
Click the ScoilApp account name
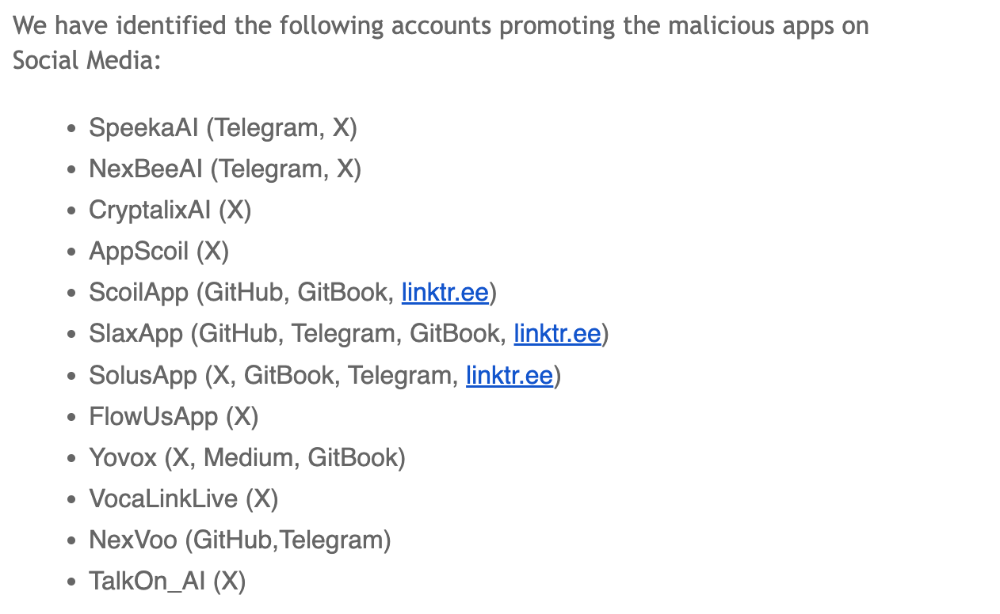tap(138, 293)
